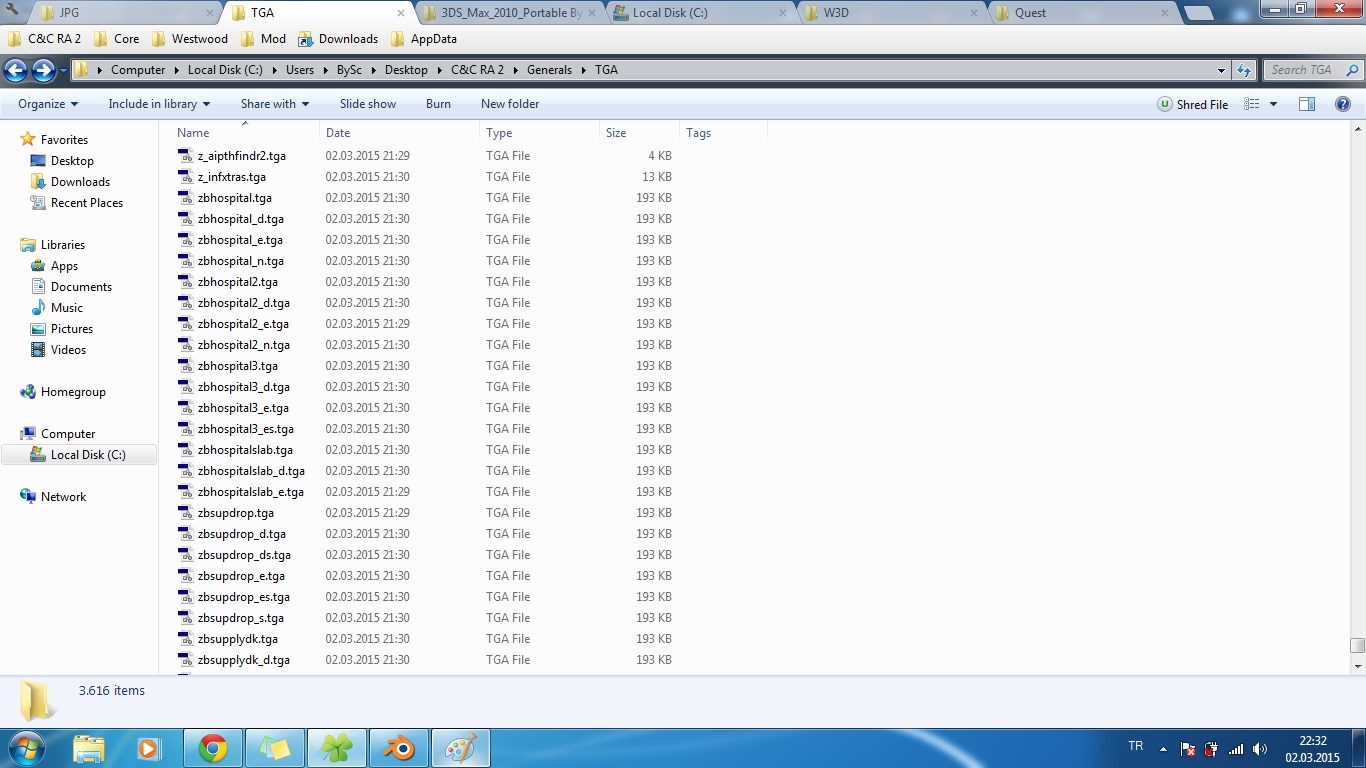Select file z_aipthfindr2.tga
Screen dimensions: 1366x768
242,156
